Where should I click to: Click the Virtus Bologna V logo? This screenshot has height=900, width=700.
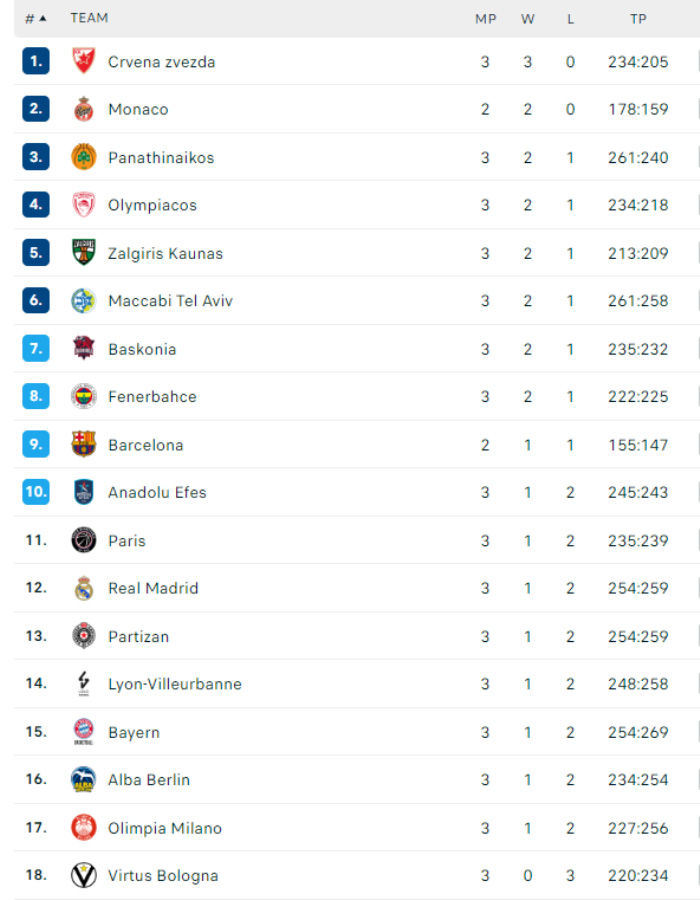click(x=84, y=876)
